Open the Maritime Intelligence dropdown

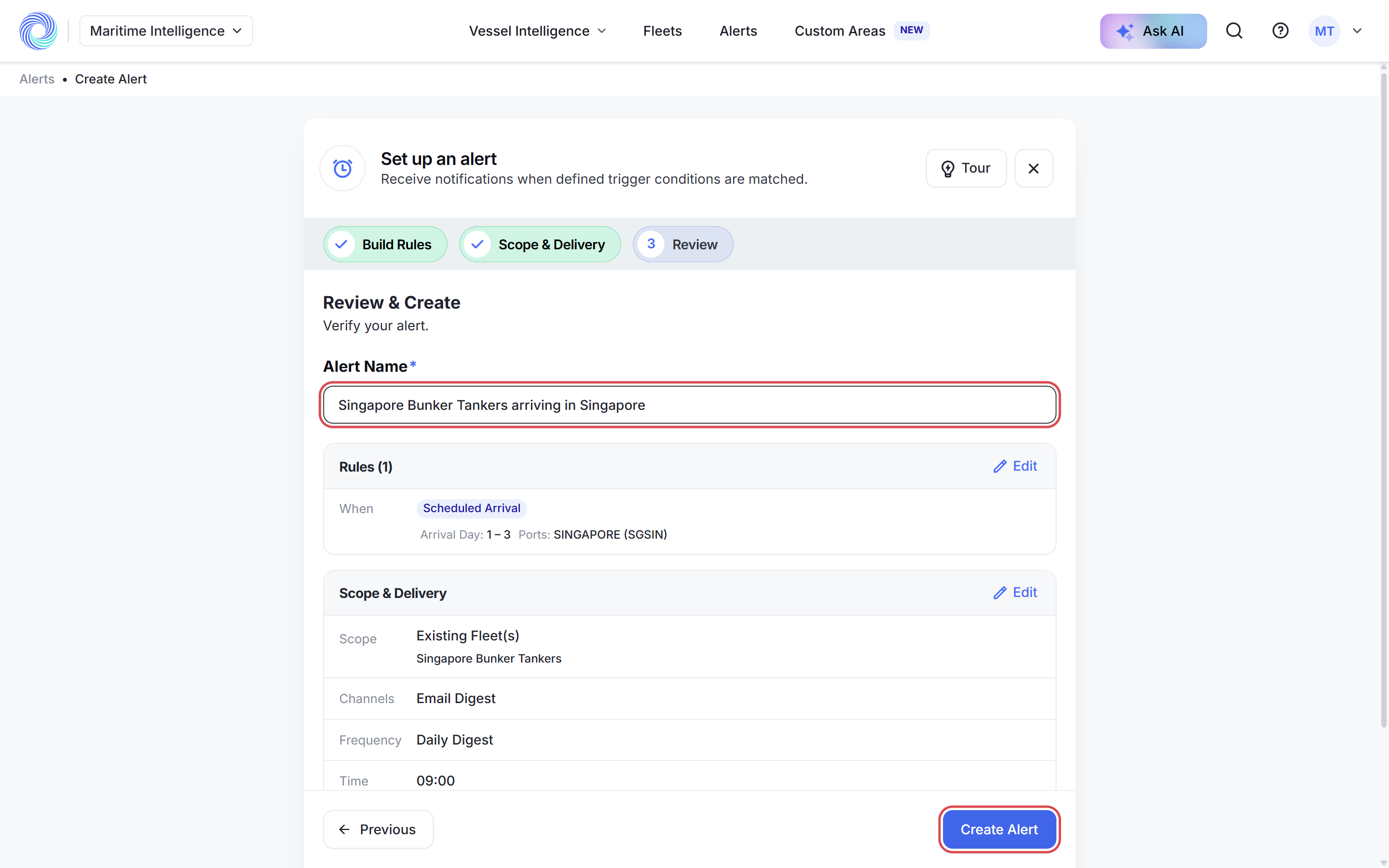click(x=166, y=31)
